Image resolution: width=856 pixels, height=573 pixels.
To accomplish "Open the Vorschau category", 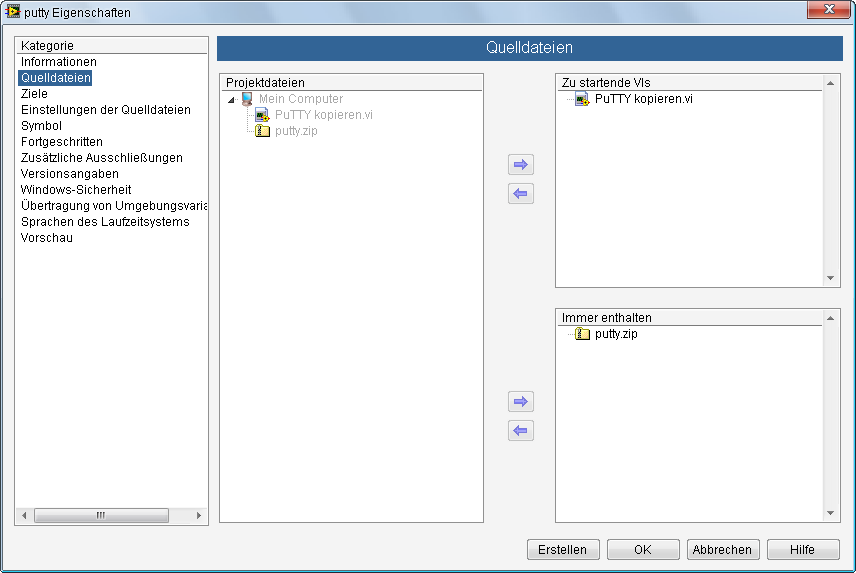I will [x=46, y=237].
